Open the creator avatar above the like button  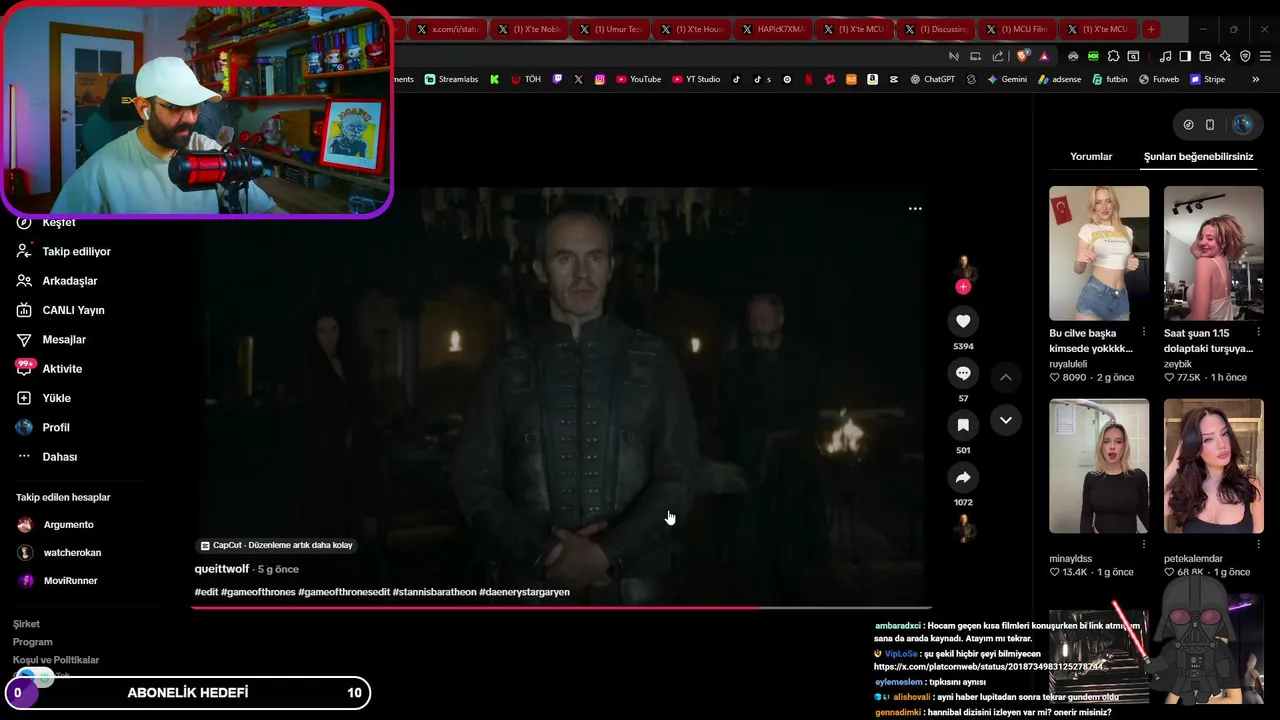(964, 266)
